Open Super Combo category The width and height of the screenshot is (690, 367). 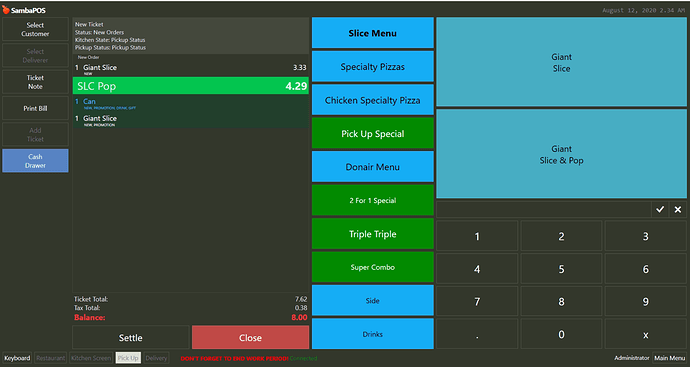373,267
